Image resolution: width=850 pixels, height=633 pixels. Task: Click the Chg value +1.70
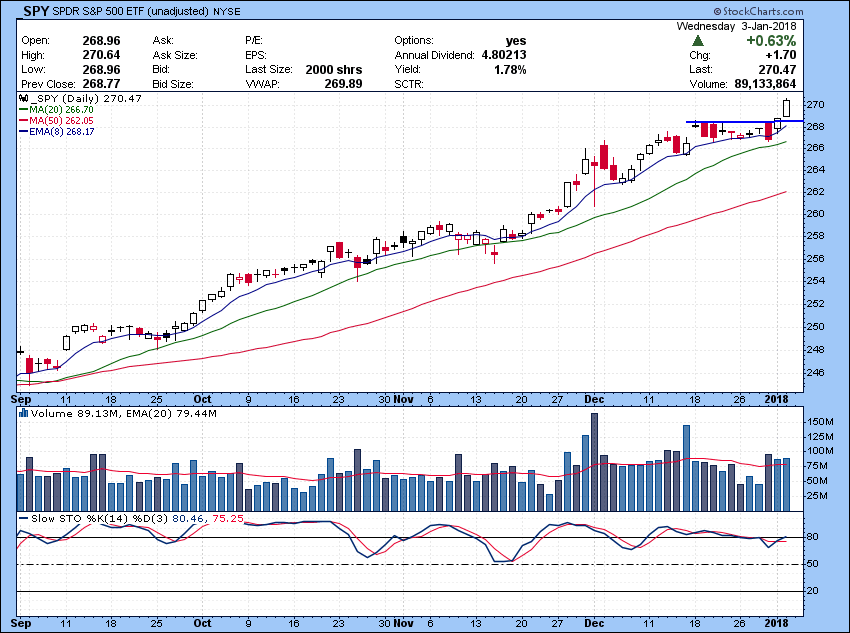point(781,55)
